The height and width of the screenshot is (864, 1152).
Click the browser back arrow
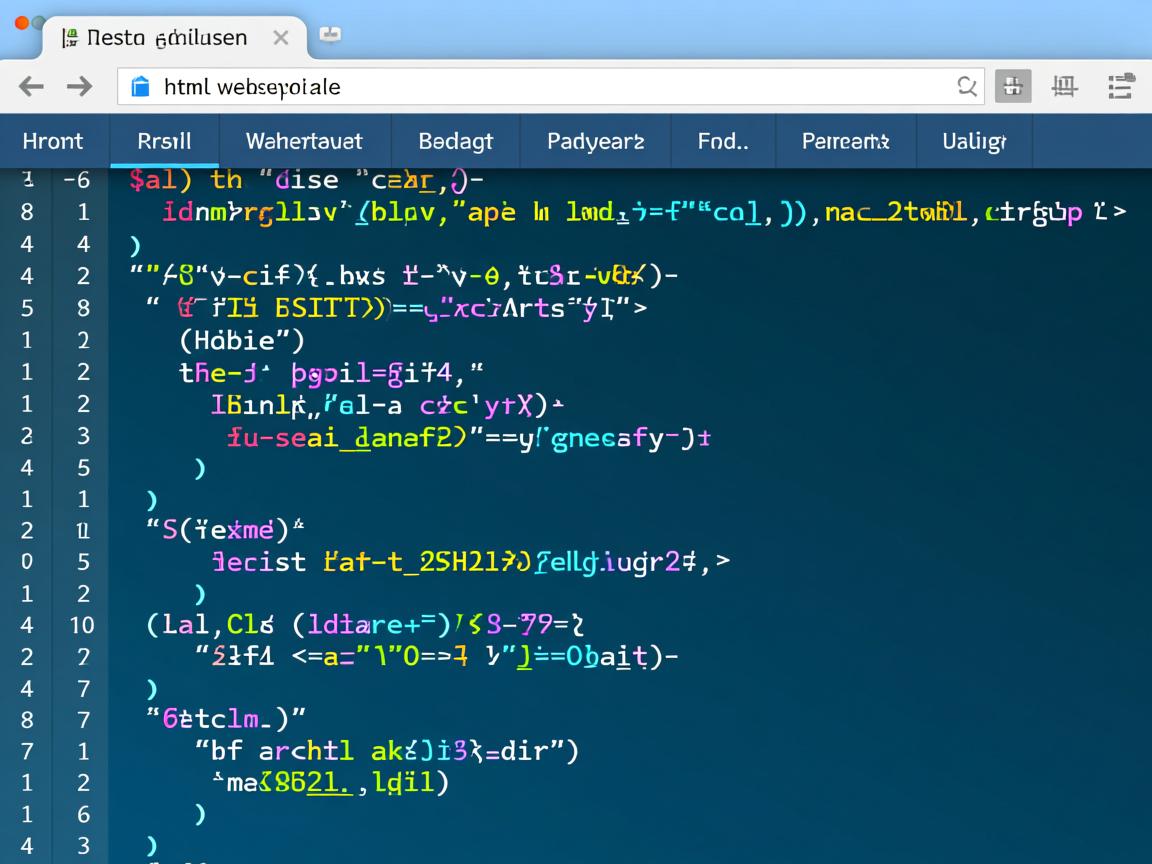31,87
